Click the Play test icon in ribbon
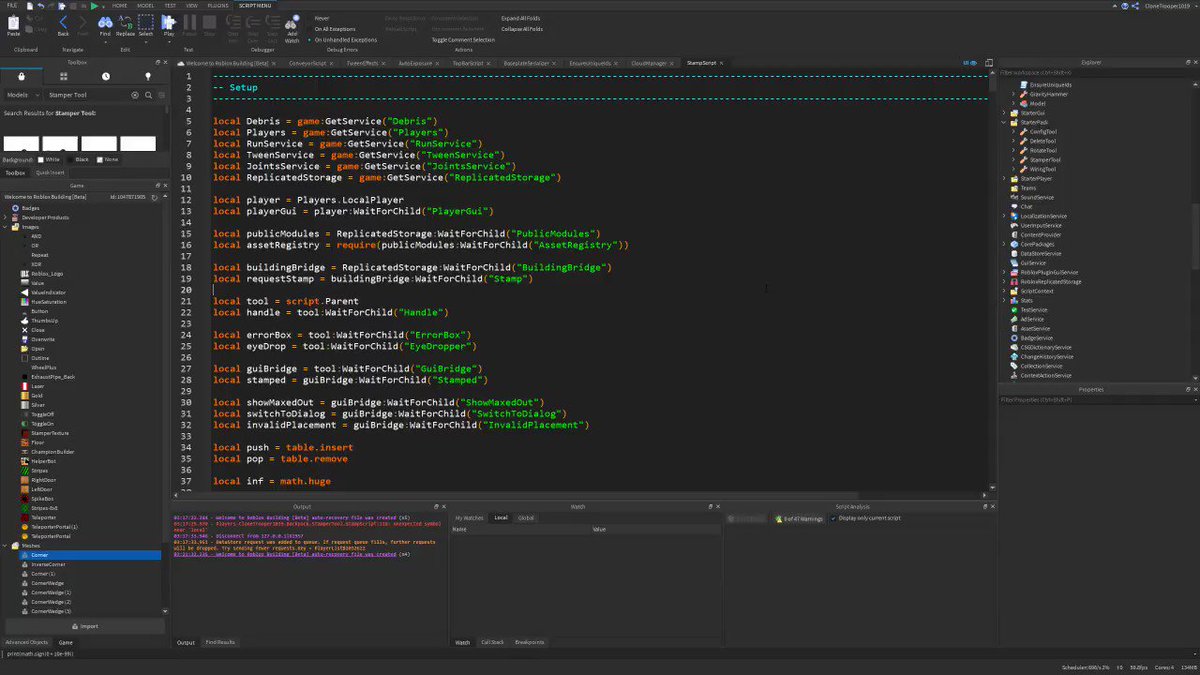 pyautogui.click(x=169, y=23)
